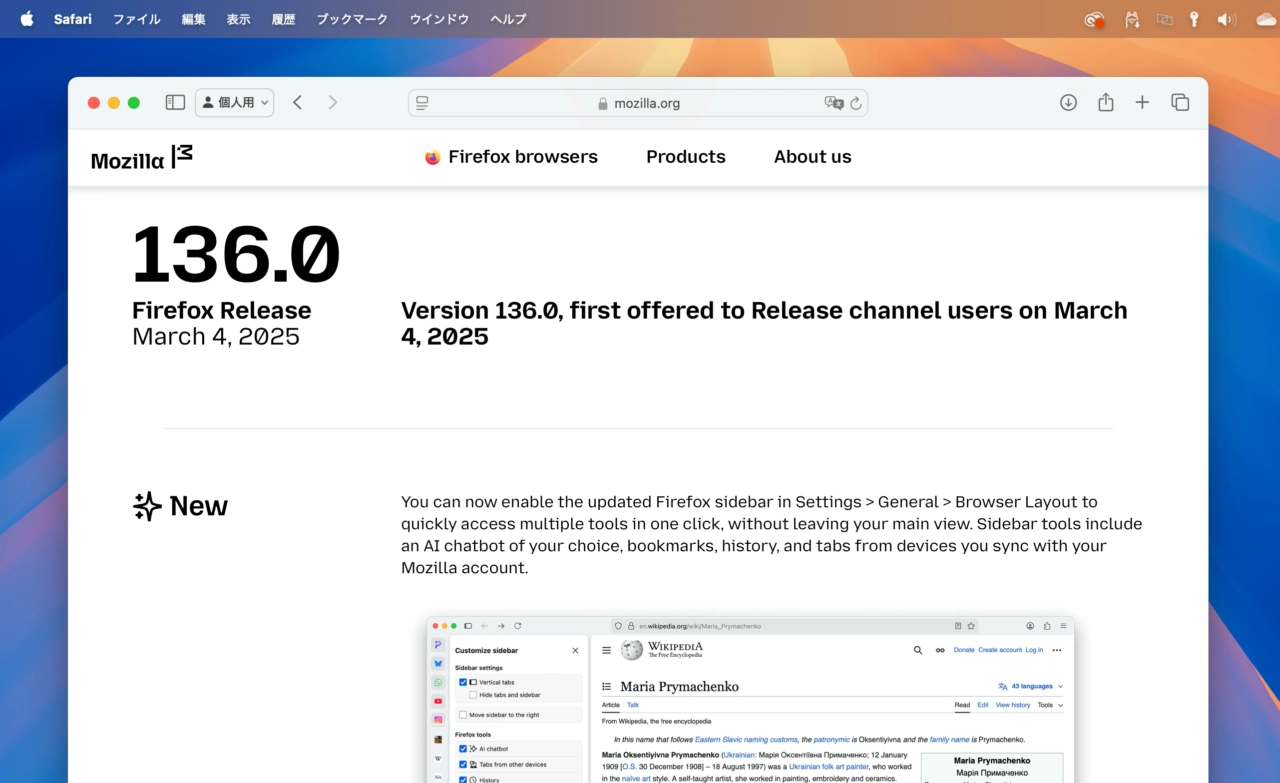Click the Mozilla logo
The image size is (1280, 783).
[x=141, y=158]
